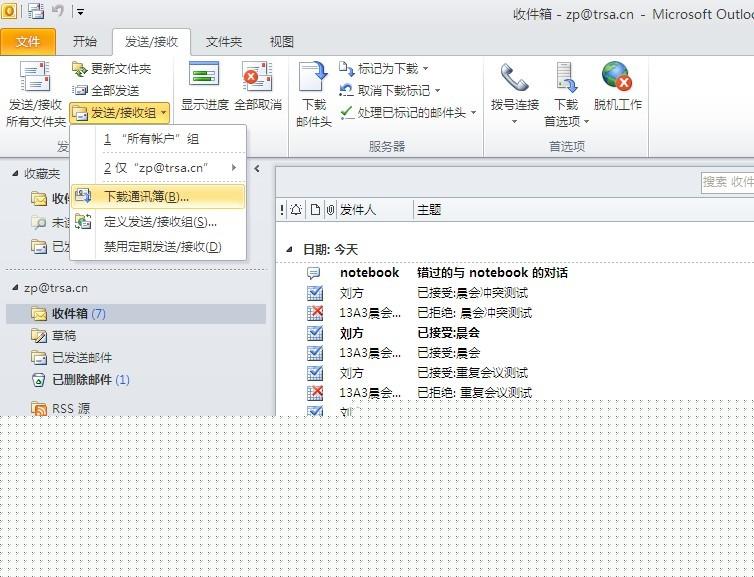This screenshot has height=577, width=754.
Task: Collapse the zp@trsa.cn account tree
Action: [x=15, y=288]
